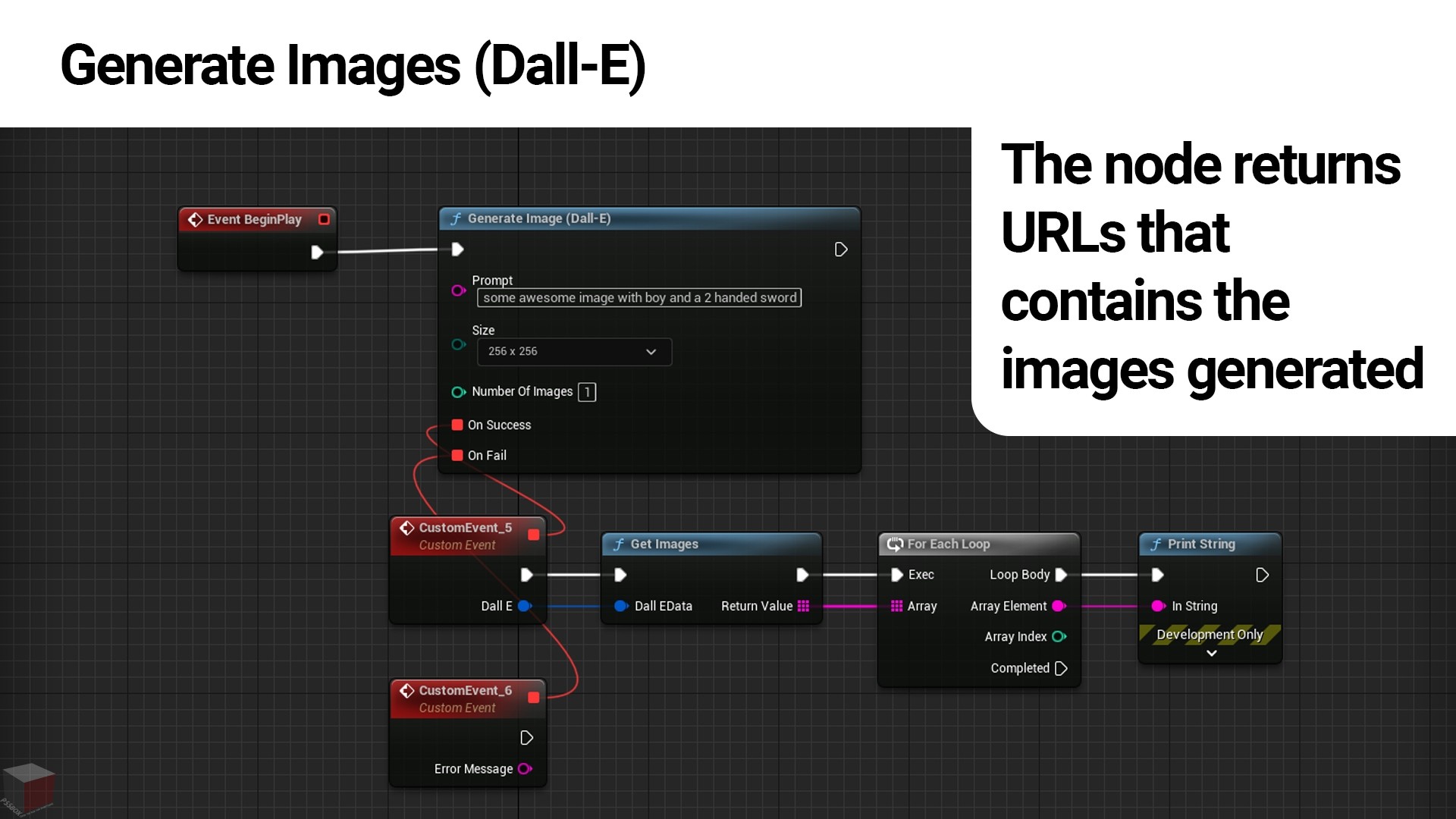This screenshot has height=819, width=1456.
Task: Click Get Images input exec pin
Action: click(x=620, y=575)
